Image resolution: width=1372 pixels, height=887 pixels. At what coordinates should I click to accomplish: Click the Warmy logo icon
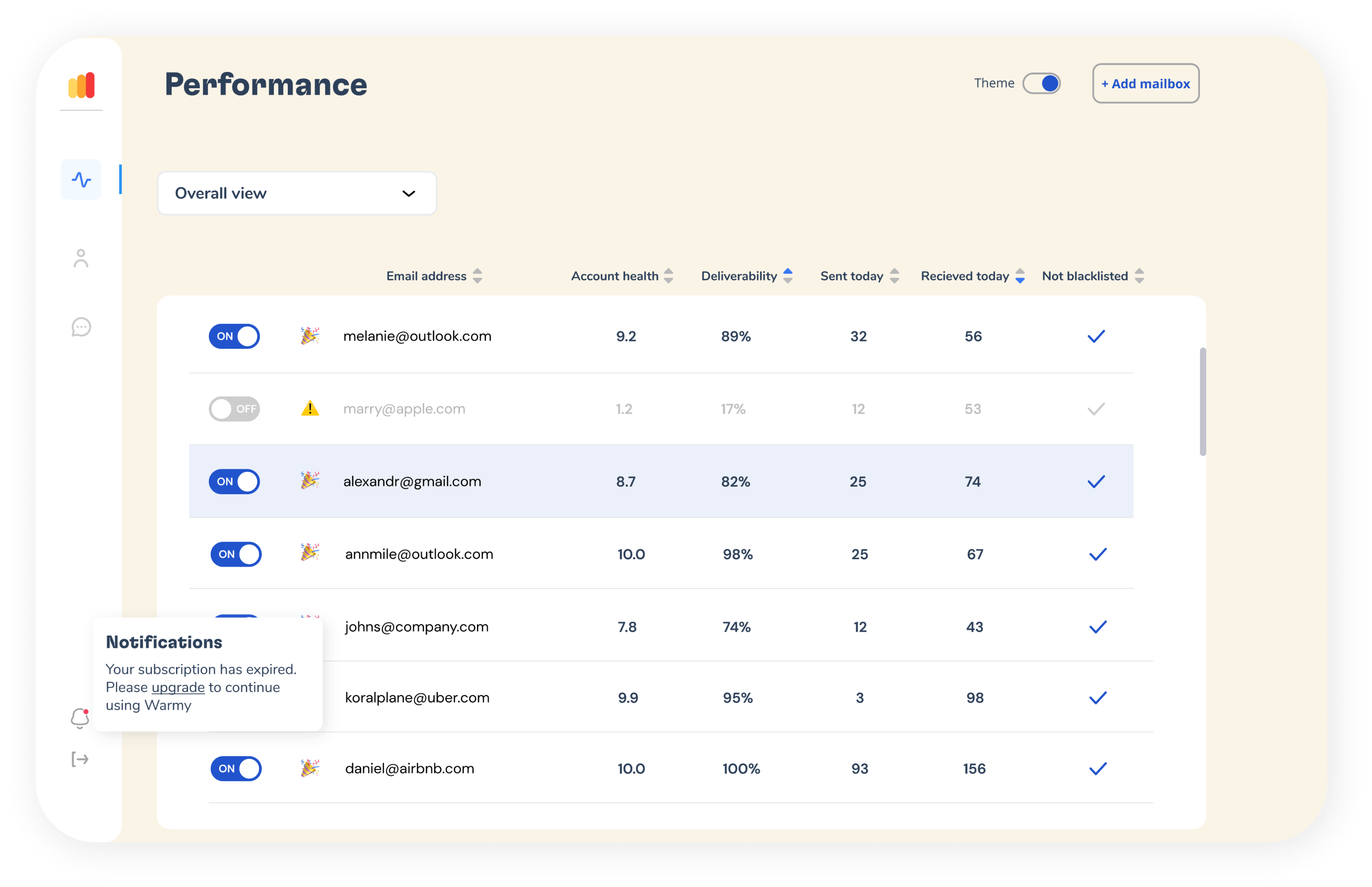pos(81,85)
